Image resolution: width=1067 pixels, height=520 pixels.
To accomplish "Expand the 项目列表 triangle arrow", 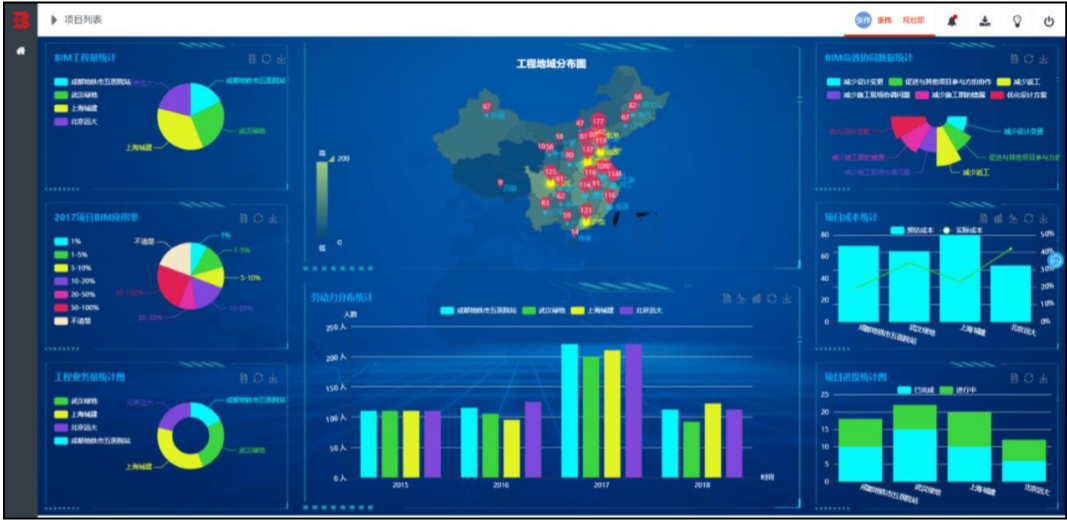I will coord(54,20).
